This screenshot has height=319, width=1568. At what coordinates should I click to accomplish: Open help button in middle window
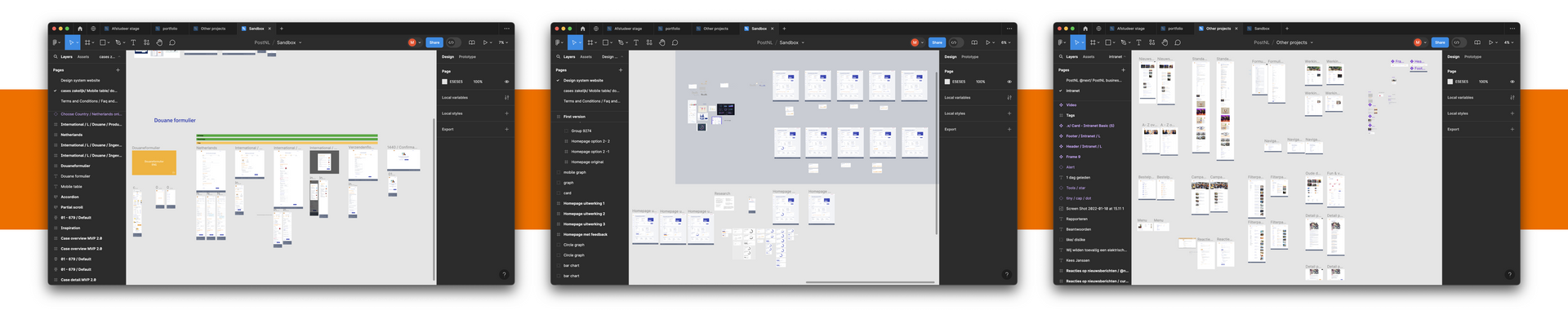click(1006, 274)
